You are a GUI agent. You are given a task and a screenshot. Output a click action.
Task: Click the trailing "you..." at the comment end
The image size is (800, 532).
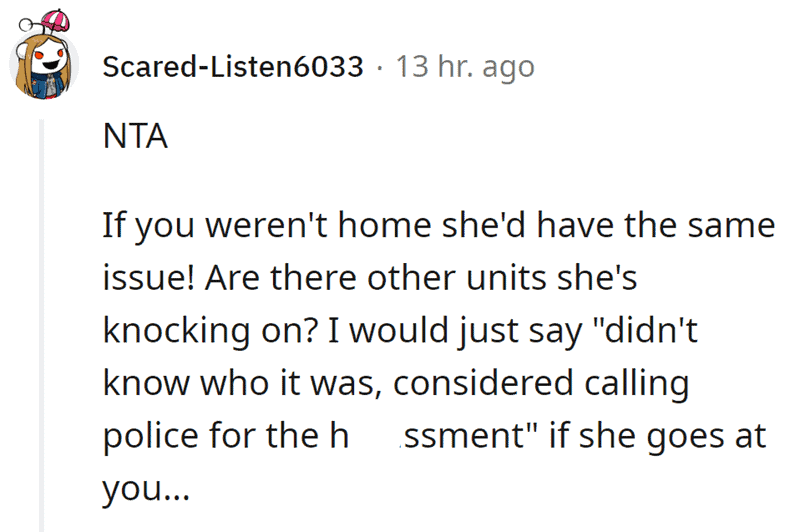coord(146,489)
